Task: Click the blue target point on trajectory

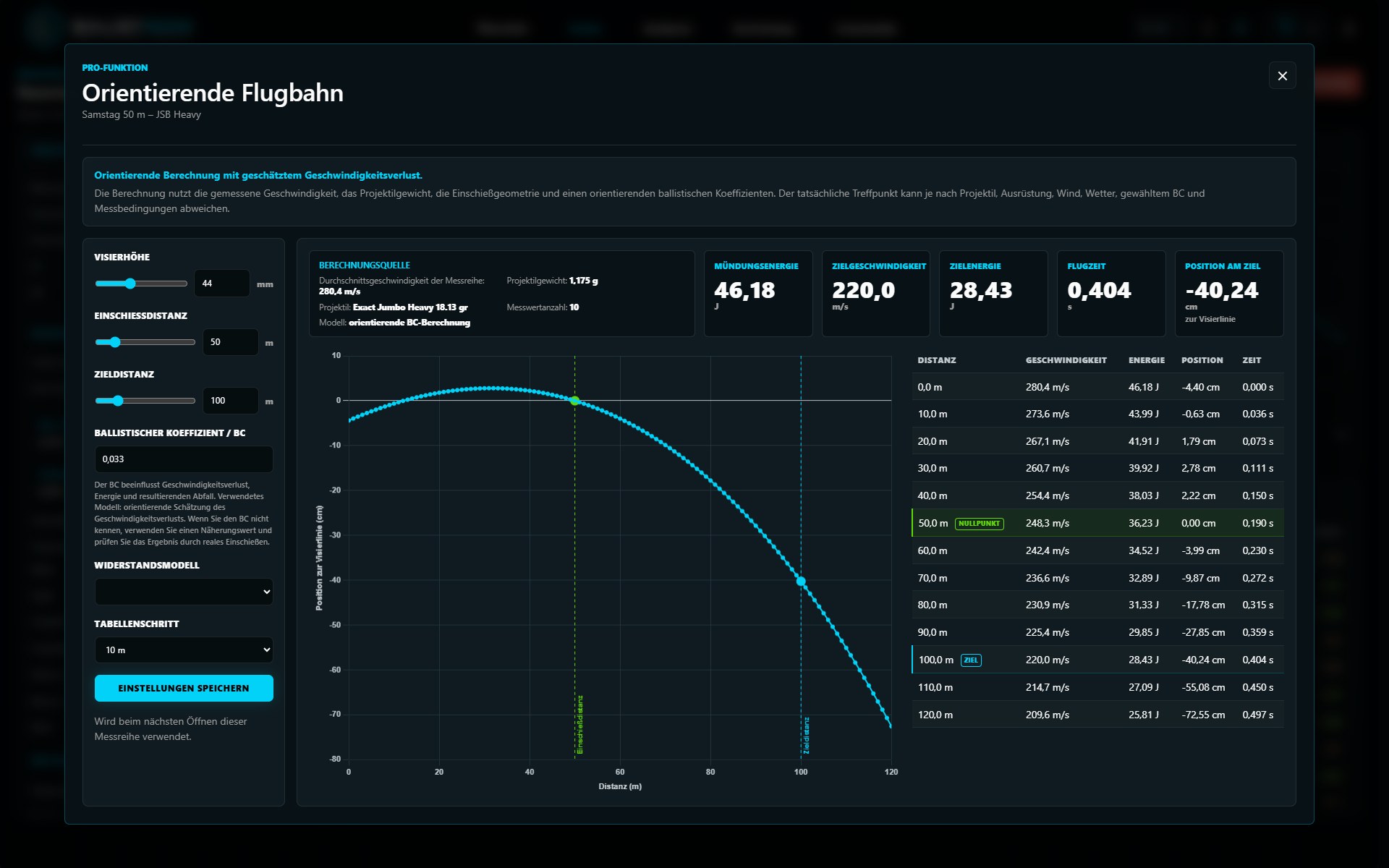Action: click(801, 581)
